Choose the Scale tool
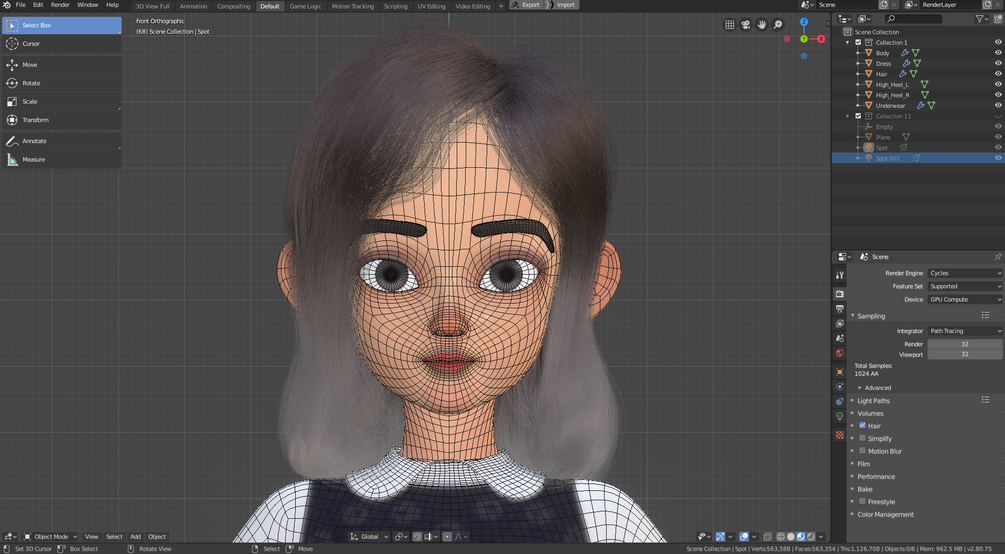Screen dimensions: 1005x554 62,101
